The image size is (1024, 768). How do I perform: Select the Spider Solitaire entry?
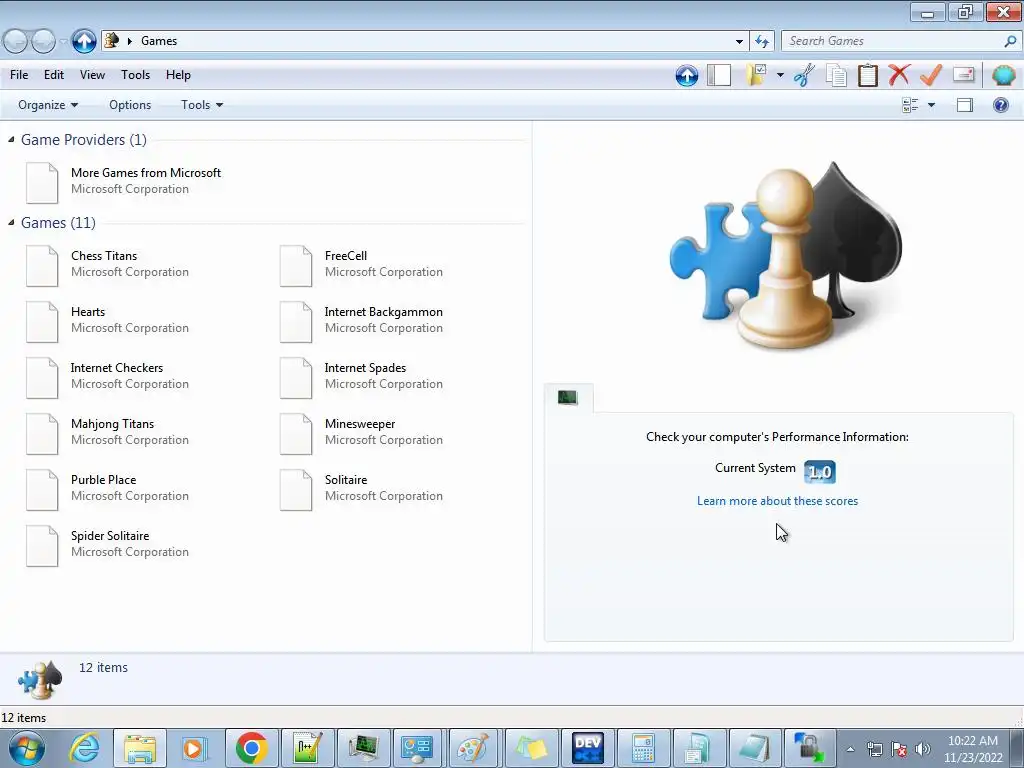(108, 544)
